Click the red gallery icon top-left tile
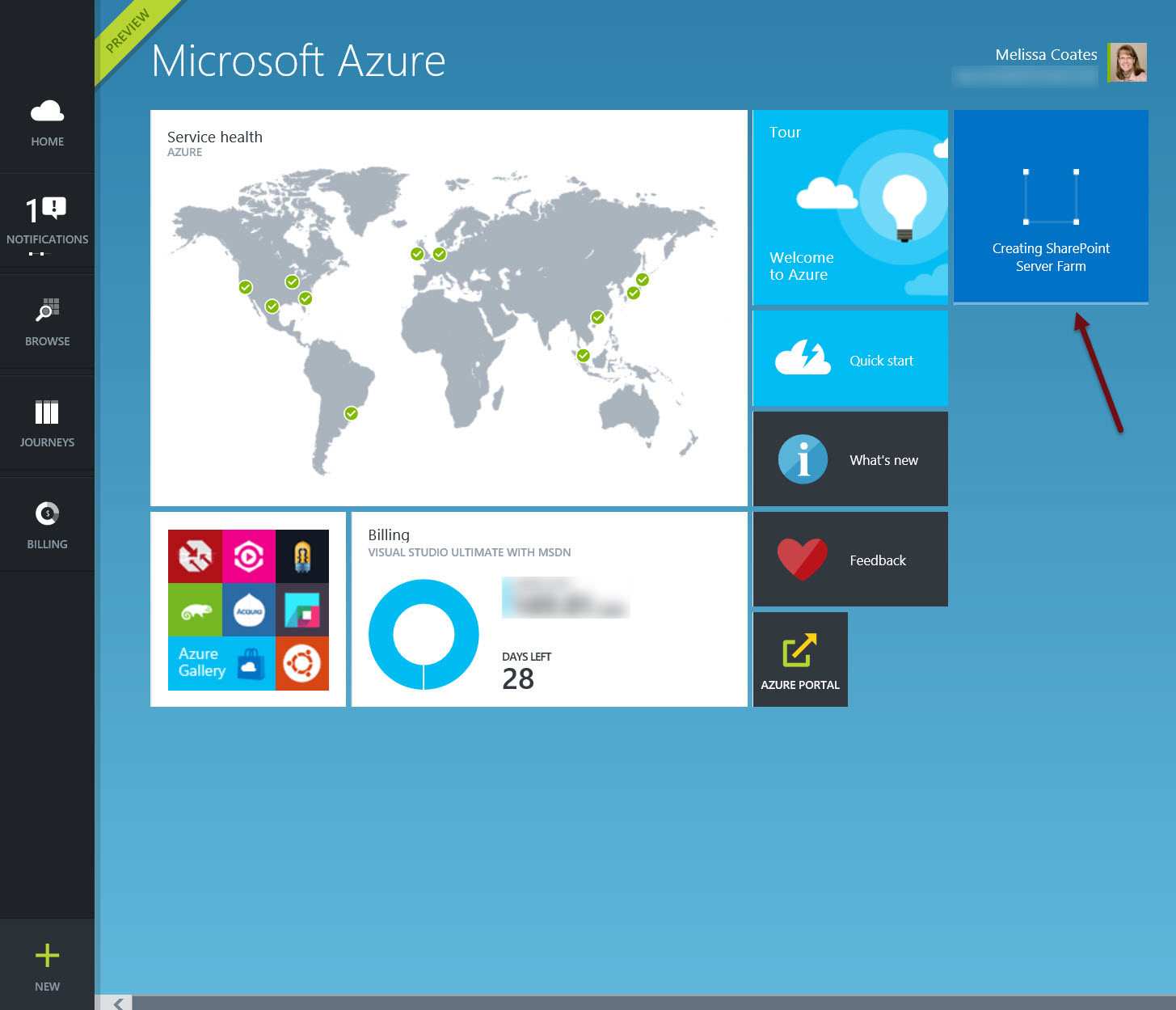The height and width of the screenshot is (1010, 1176). coord(195,556)
